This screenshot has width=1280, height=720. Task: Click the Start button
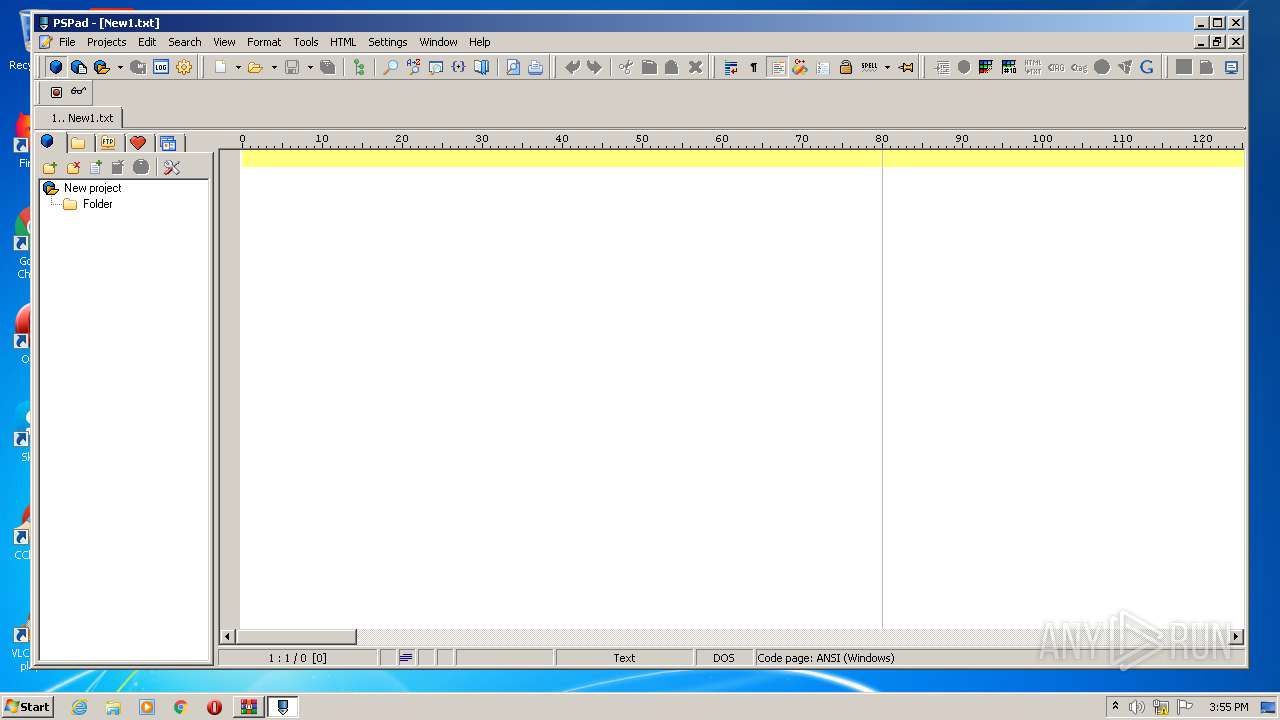[x=27, y=707]
